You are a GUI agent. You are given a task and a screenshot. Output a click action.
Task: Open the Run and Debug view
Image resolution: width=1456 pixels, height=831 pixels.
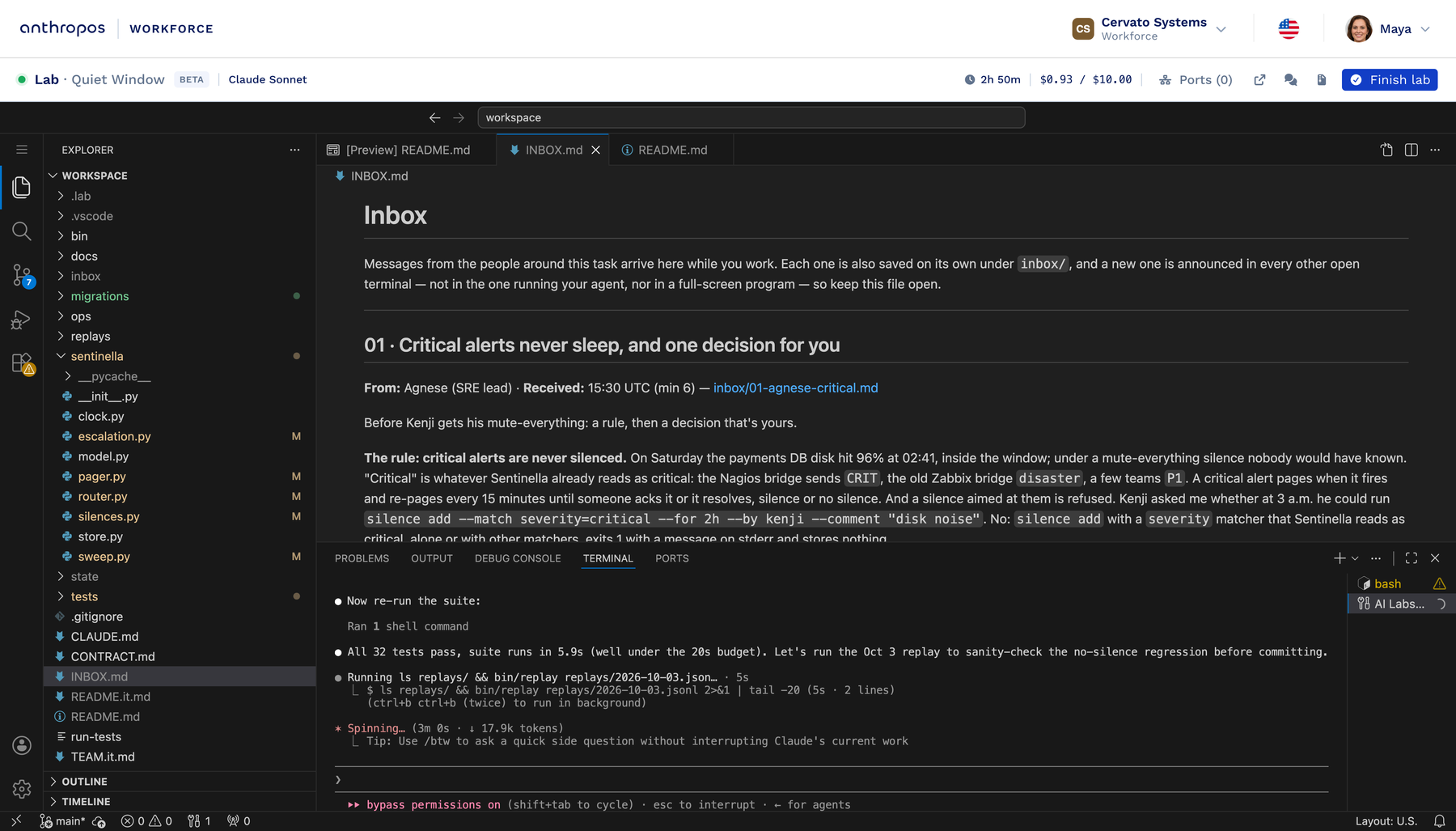pos(22,320)
